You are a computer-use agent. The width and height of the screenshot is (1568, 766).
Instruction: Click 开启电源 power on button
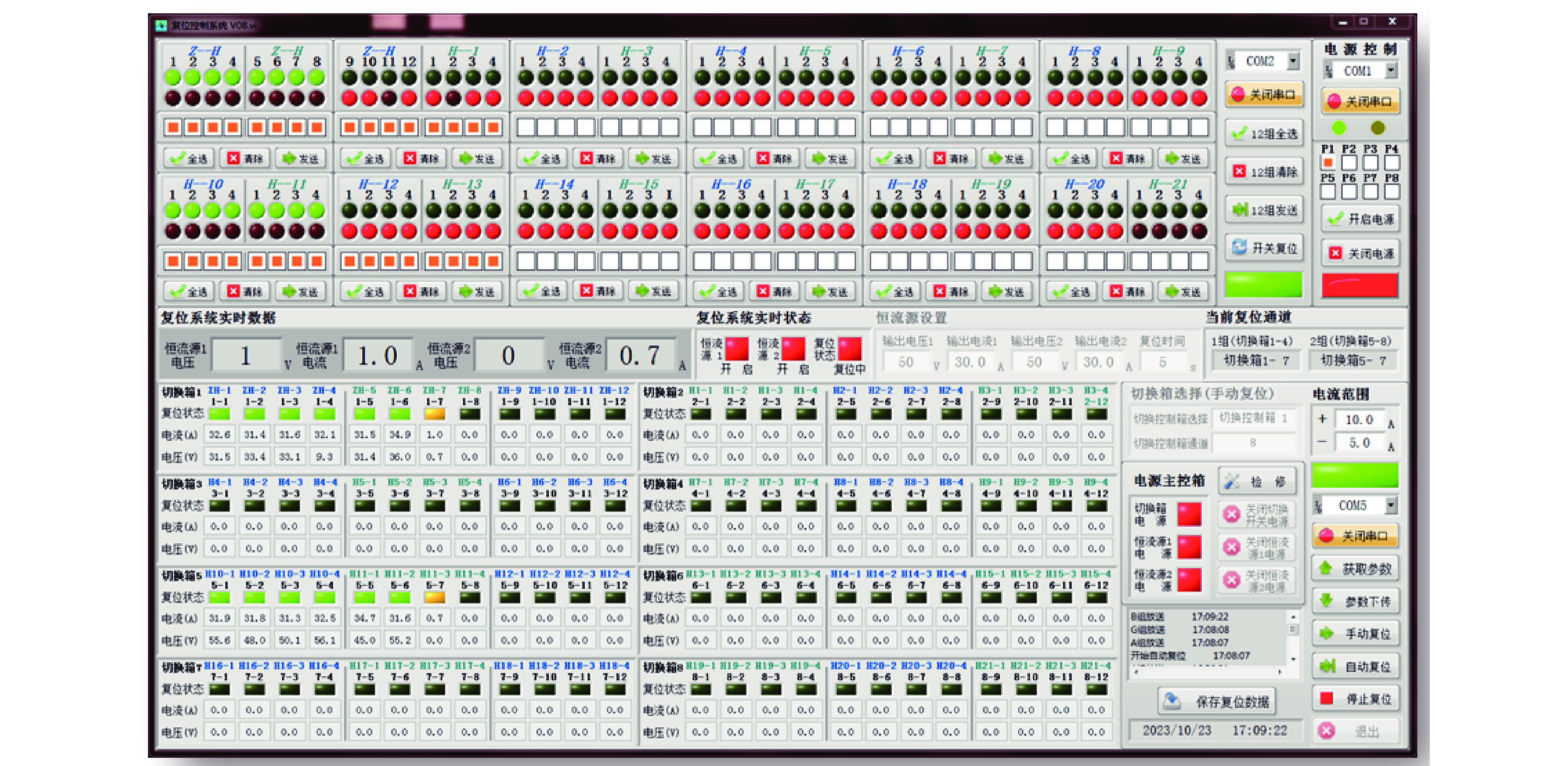pos(1360,219)
